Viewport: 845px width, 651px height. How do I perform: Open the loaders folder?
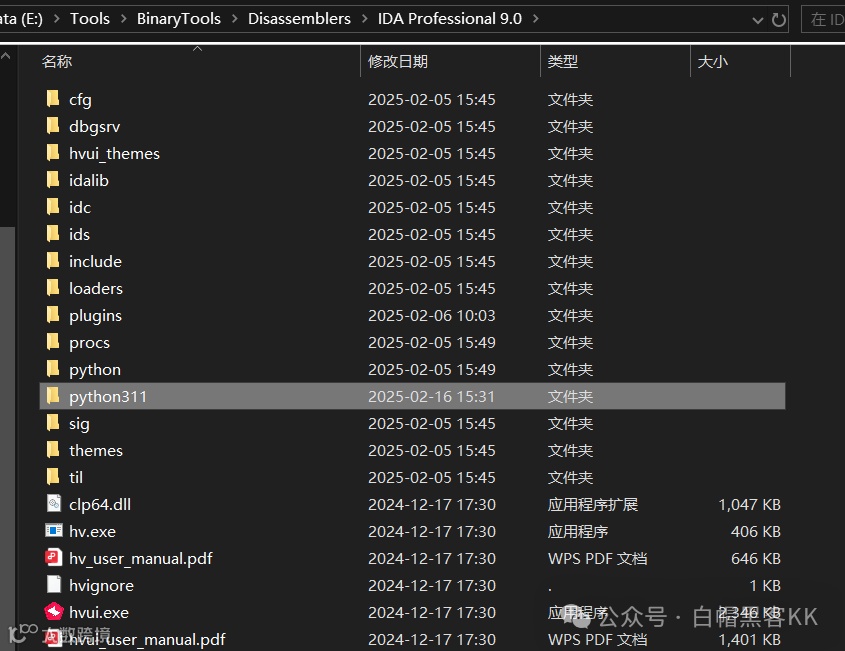pyautogui.click(x=96, y=288)
